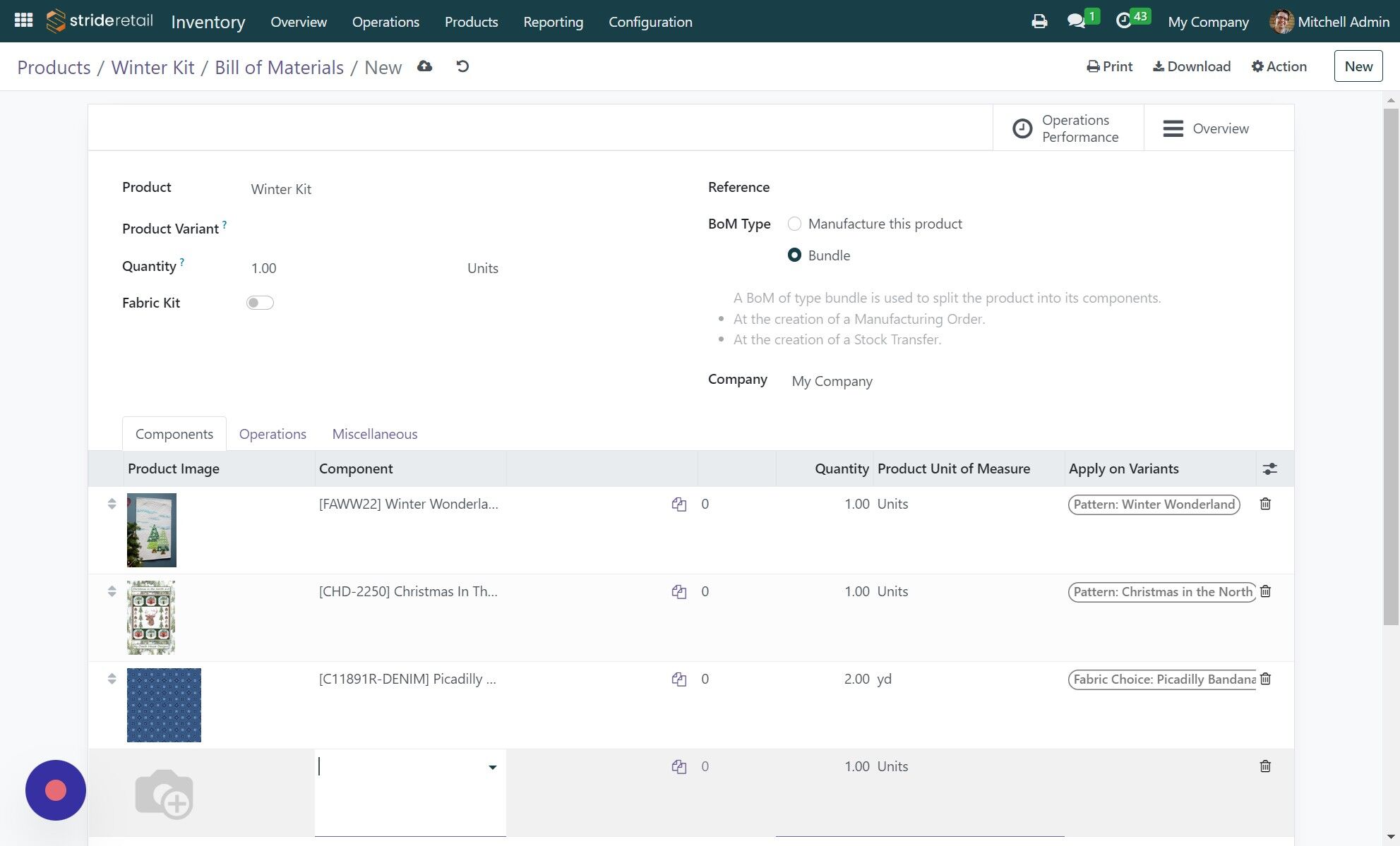Go to Products breadcrumb
Screen dimensions: 1400x846
point(54,67)
